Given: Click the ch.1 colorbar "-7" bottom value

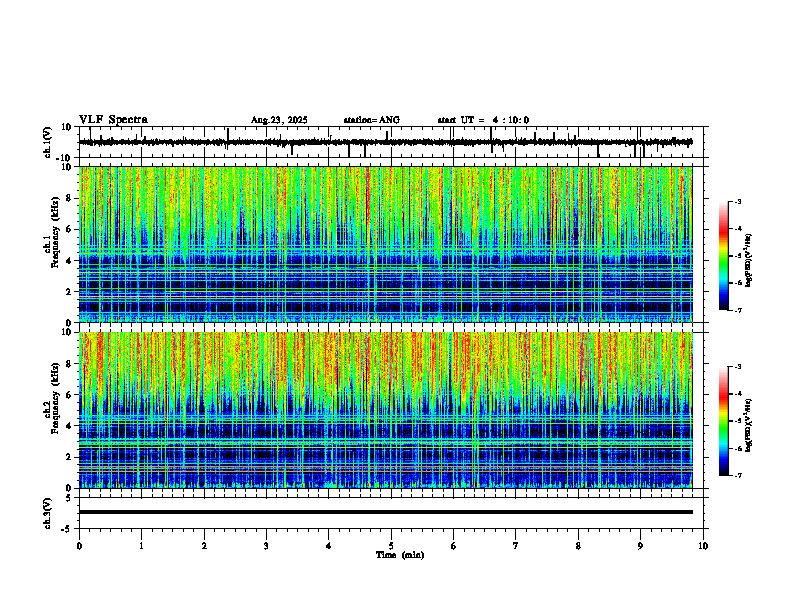Looking at the screenshot, I should [738, 310].
